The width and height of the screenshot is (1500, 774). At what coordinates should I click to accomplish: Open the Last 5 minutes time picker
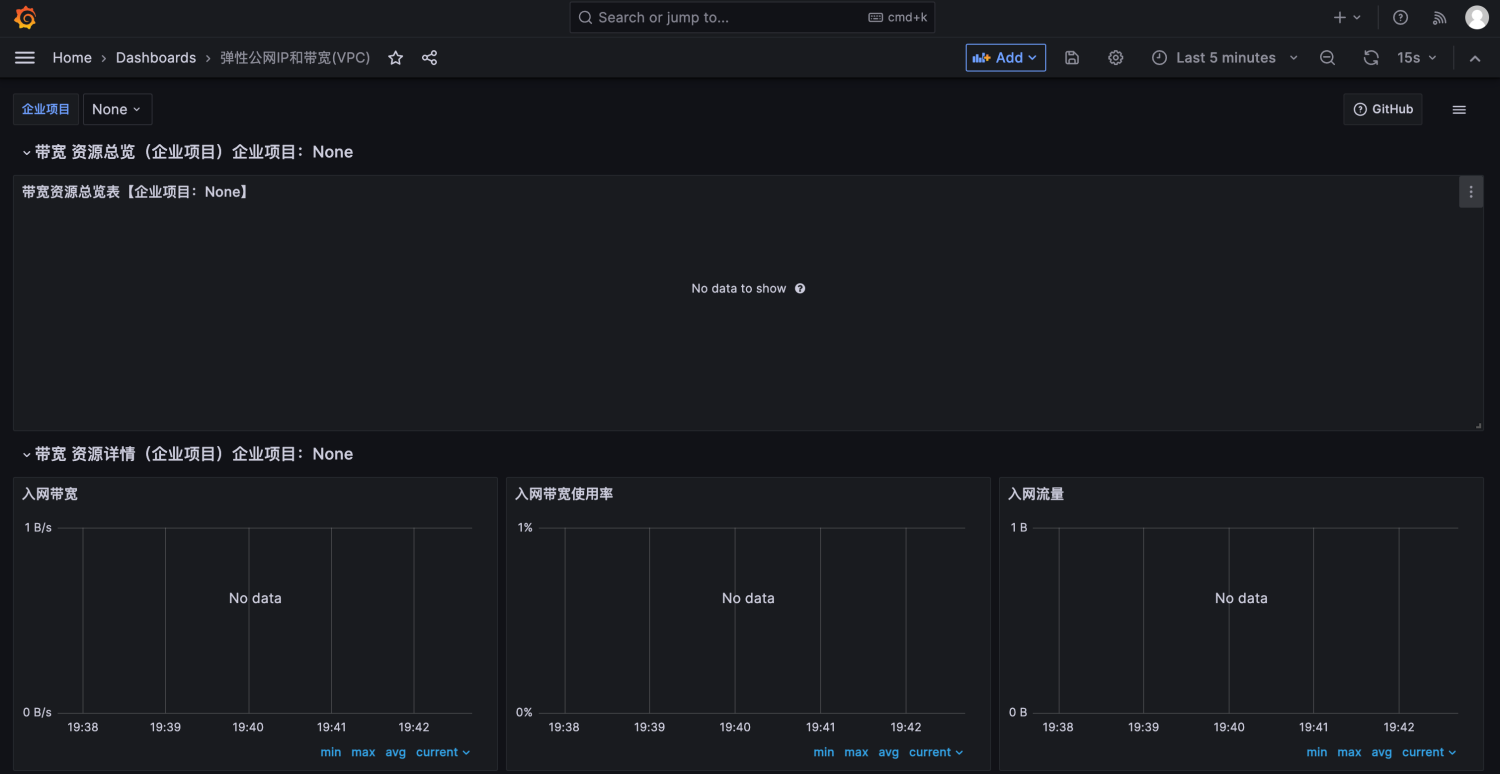pos(1225,58)
